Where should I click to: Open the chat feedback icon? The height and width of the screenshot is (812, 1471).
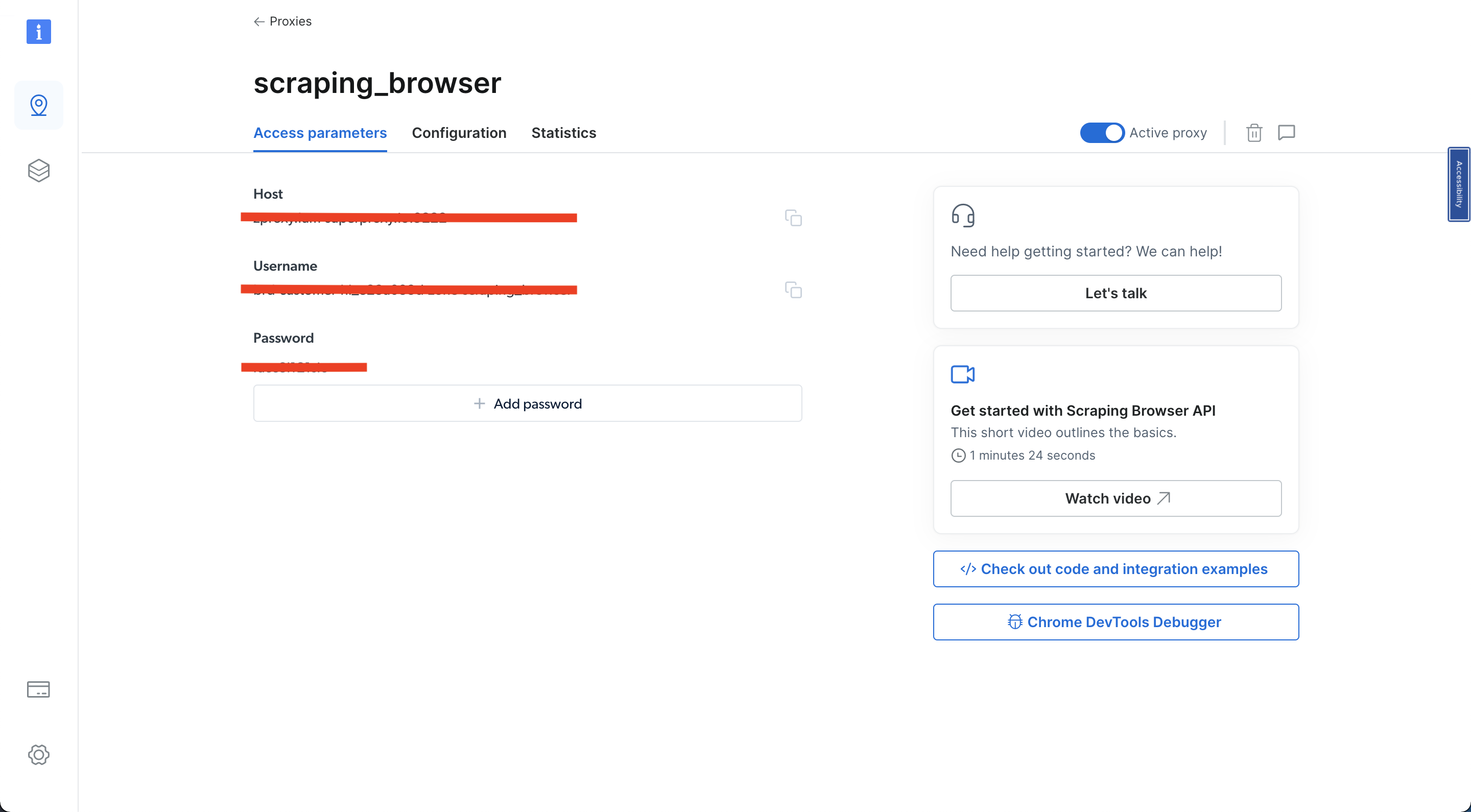tap(1288, 132)
